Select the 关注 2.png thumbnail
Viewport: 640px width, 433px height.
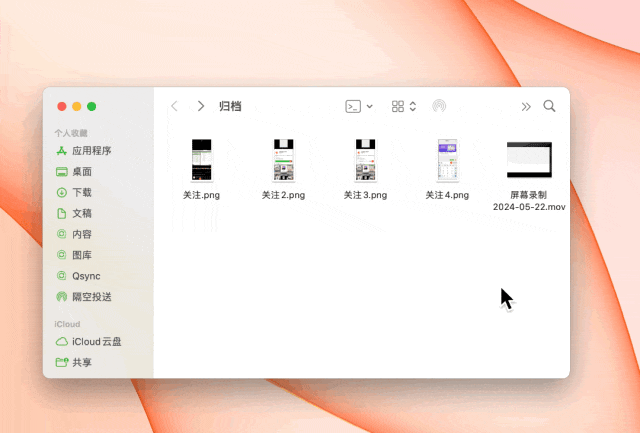[x=284, y=160]
